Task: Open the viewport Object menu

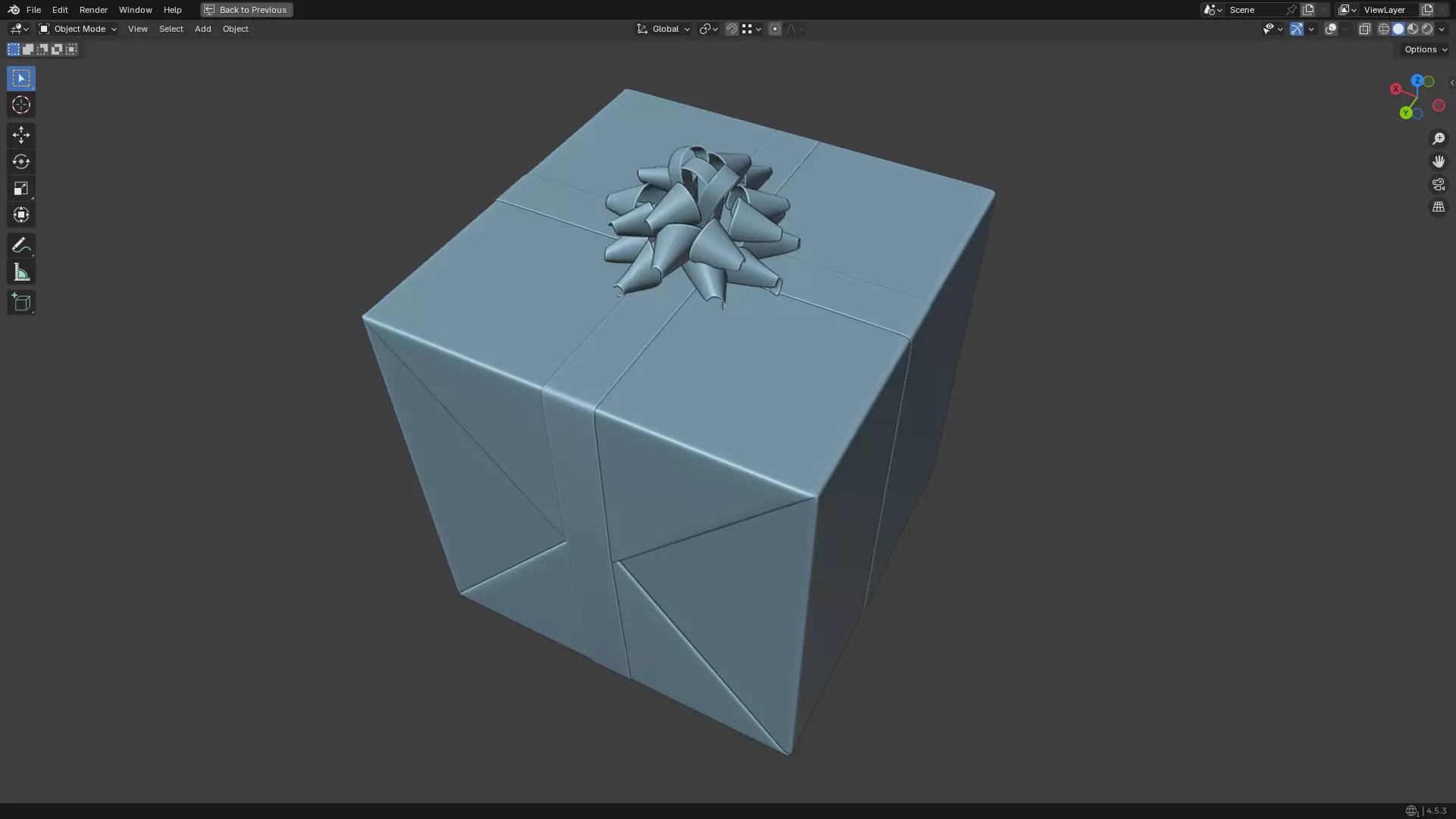Action: [235, 29]
